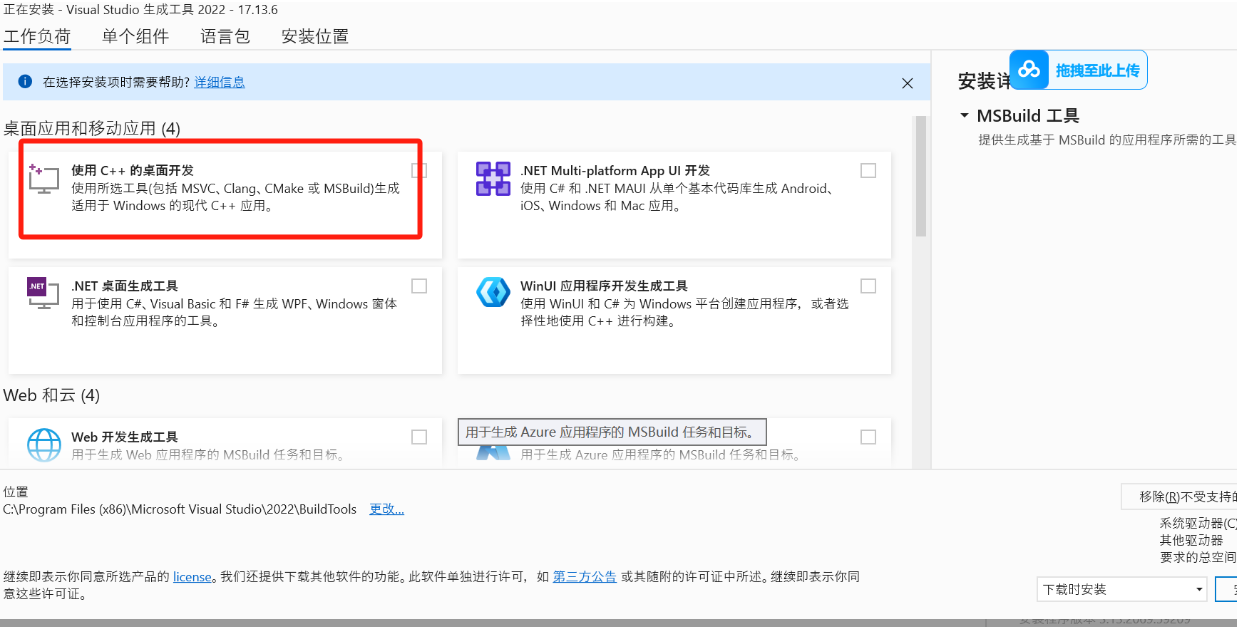This screenshot has width=1237, height=627.
Task: Check the .NET Multi-platform App UI 开发 checkbox
Action: click(x=868, y=171)
